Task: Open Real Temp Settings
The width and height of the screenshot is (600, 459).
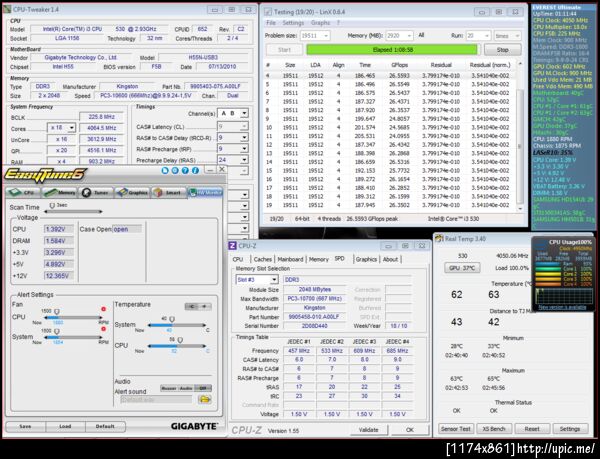Action: [570, 429]
